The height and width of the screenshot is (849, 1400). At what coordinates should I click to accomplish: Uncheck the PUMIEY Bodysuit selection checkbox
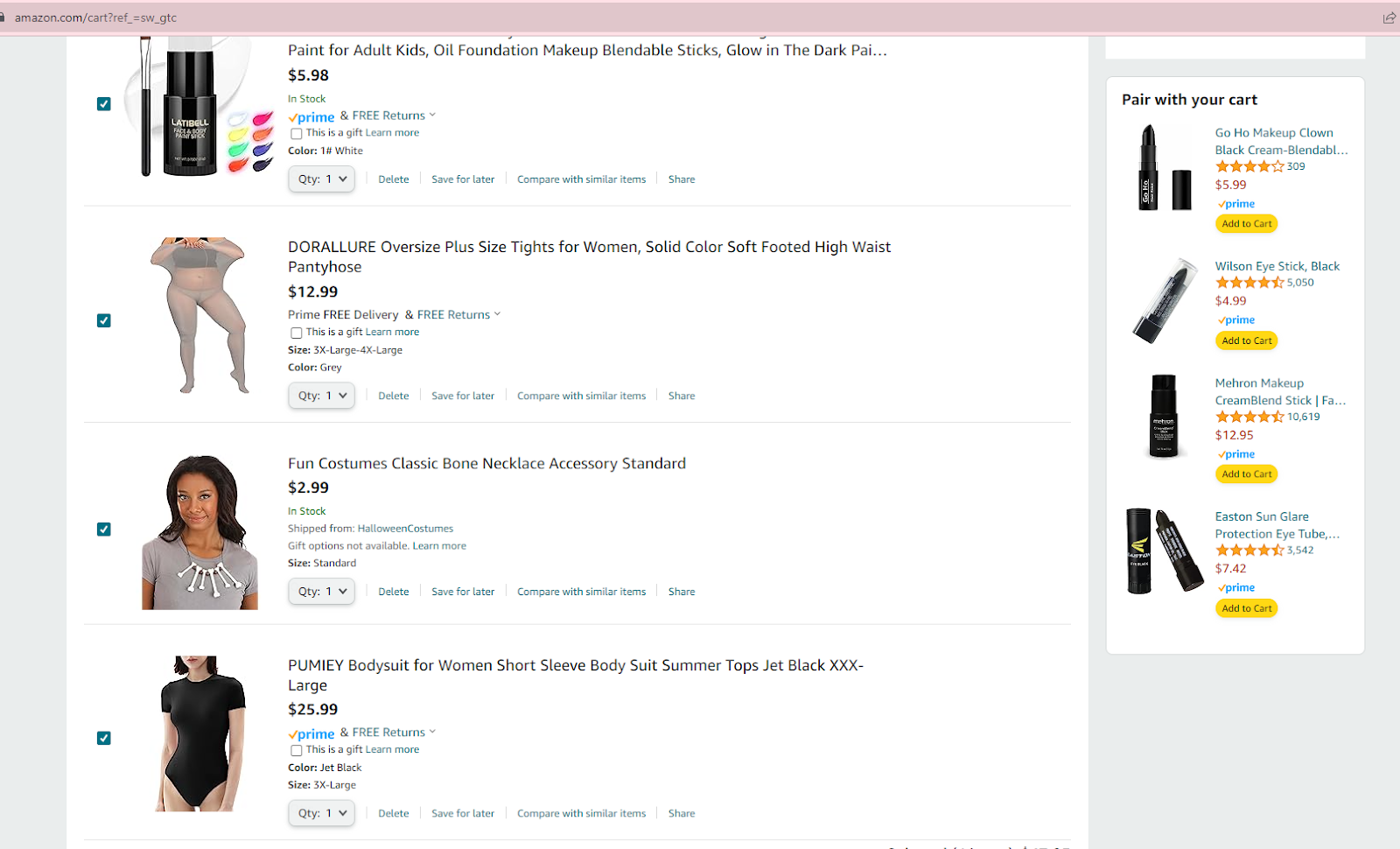click(x=104, y=738)
